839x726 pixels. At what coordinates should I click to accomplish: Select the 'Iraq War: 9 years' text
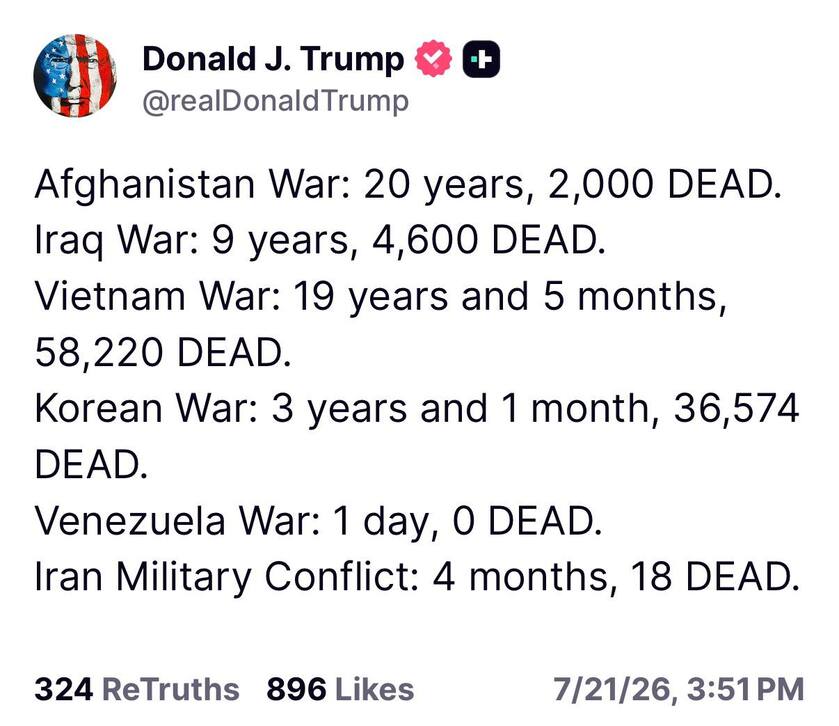(x=192, y=241)
